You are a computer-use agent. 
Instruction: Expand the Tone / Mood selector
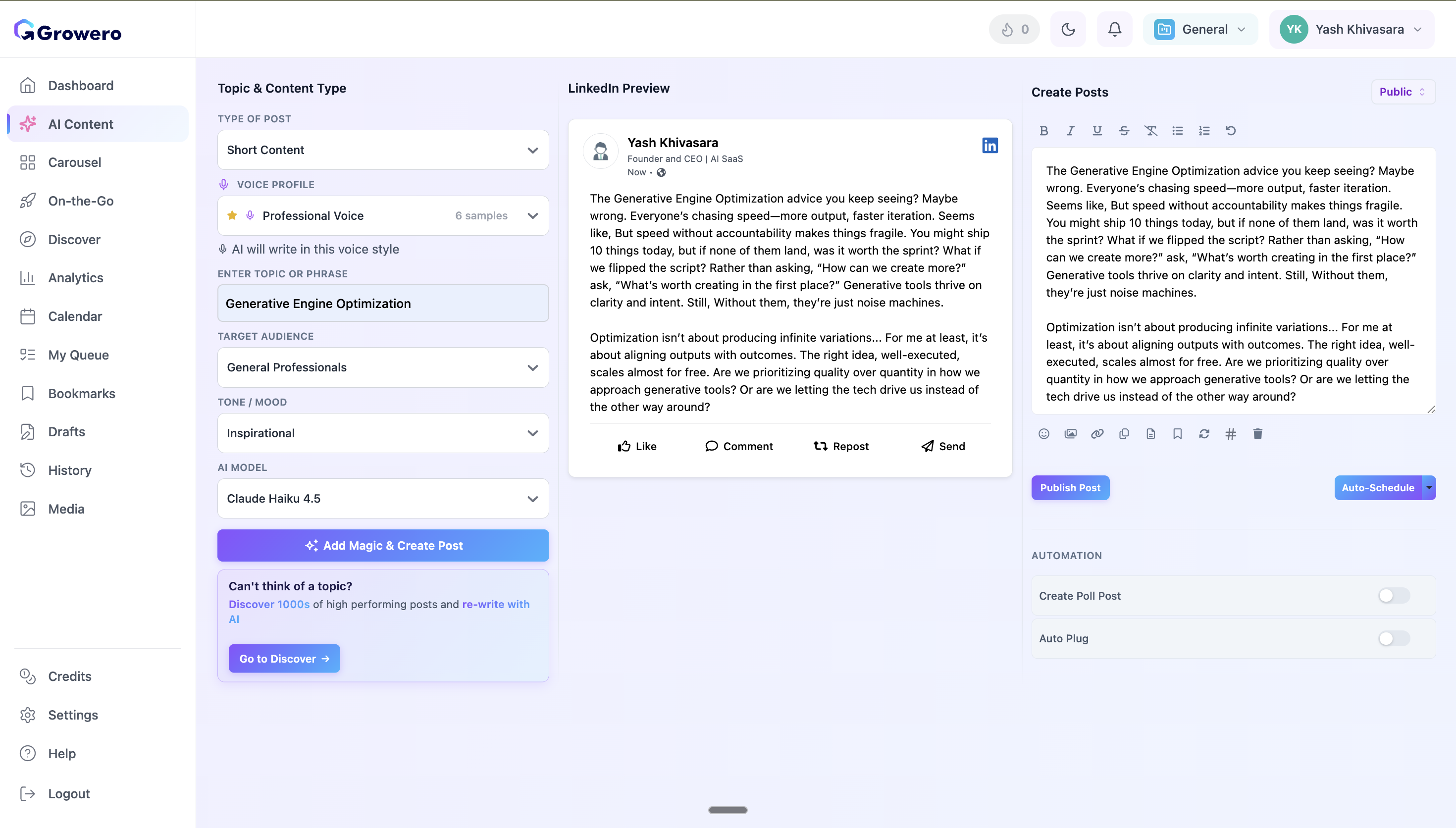(x=383, y=433)
